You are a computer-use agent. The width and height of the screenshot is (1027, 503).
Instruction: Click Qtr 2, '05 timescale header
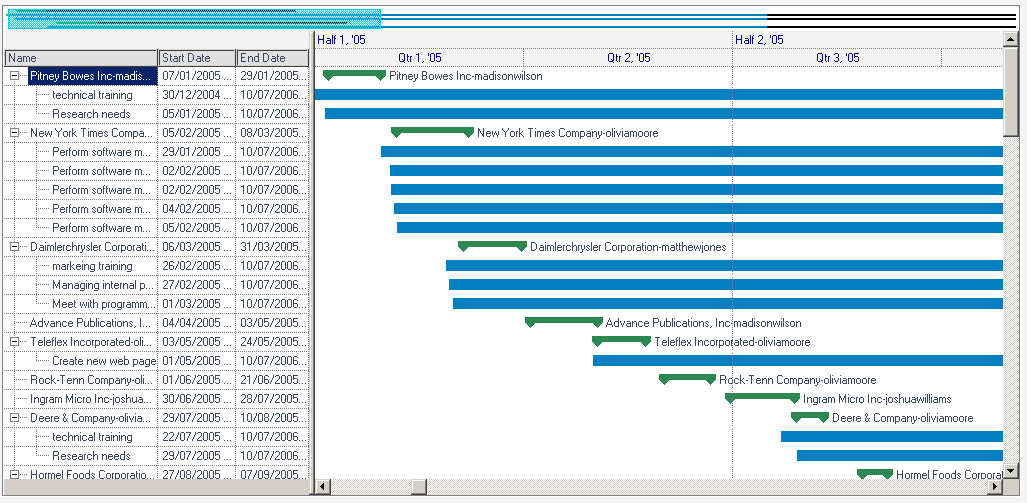[629, 58]
